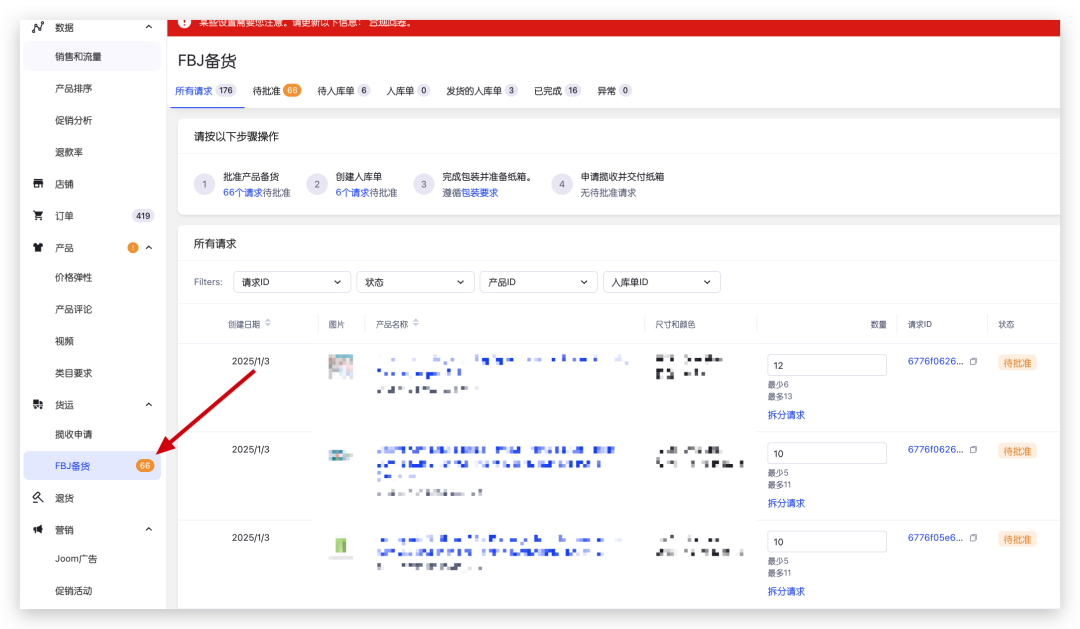Open the 店铺 store icon
This screenshot has width=1080, height=629.
(36, 183)
